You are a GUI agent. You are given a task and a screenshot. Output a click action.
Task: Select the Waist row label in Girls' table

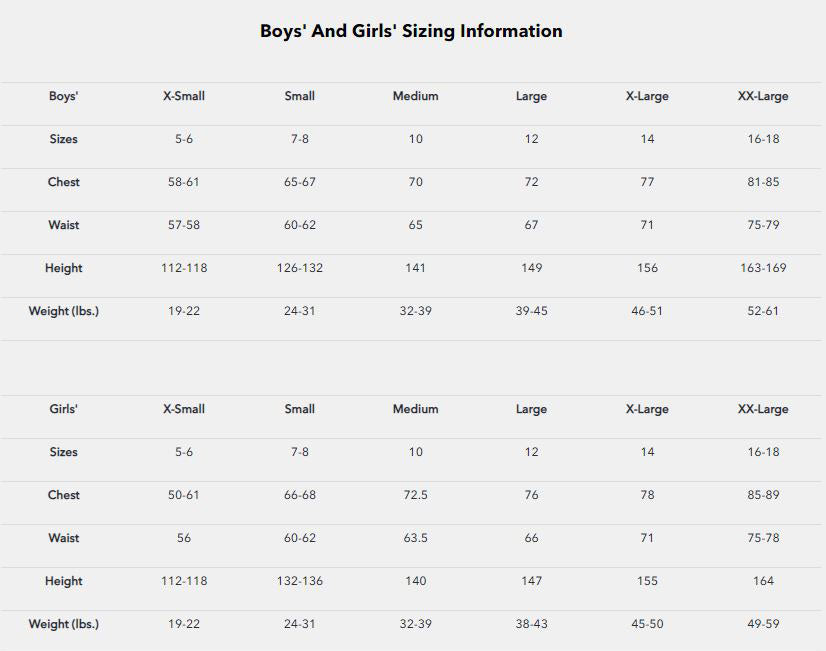point(63,539)
